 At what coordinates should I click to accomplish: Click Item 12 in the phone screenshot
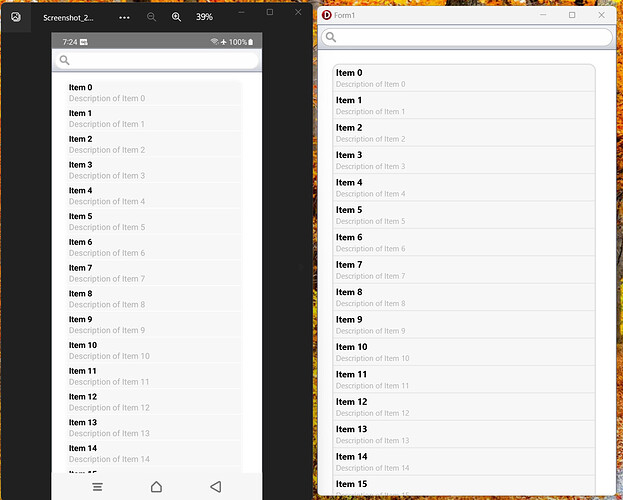click(153, 402)
